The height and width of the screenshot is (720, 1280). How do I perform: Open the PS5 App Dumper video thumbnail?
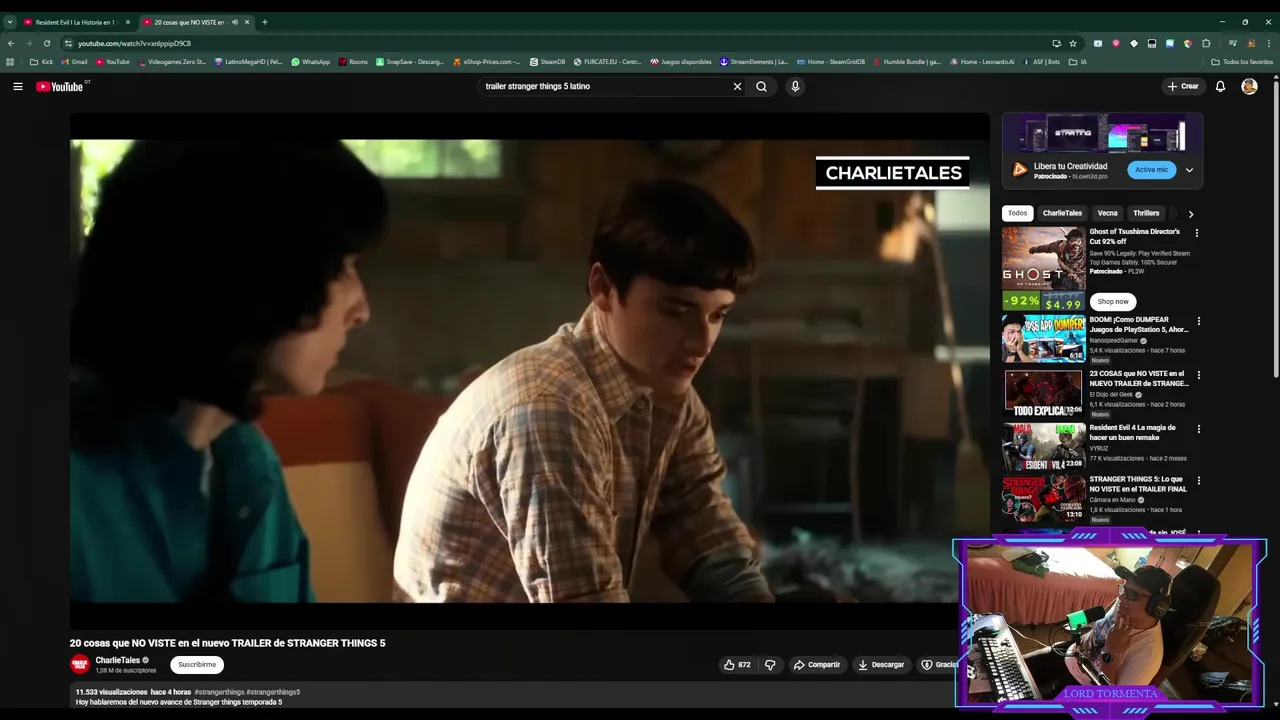pyautogui.click(x=1043, y=339)
